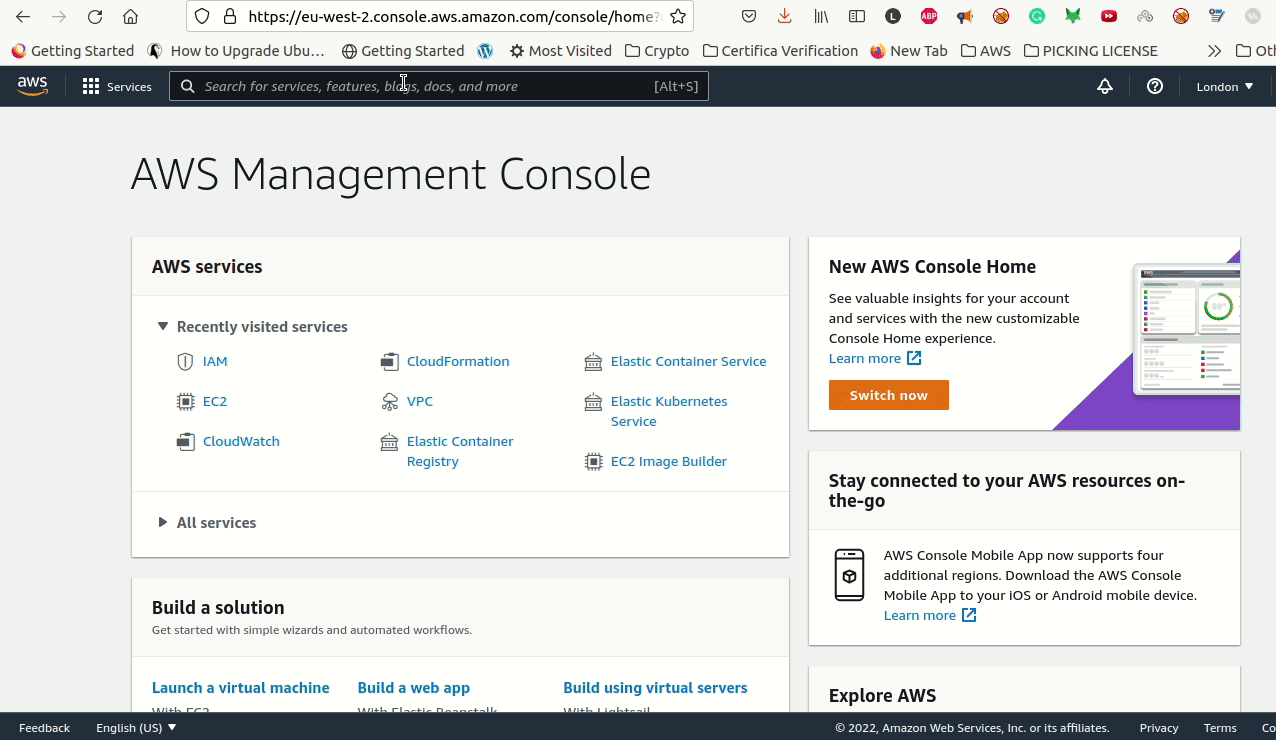
Task: Show more bookmarks chevron
Action: [1214, 51]
